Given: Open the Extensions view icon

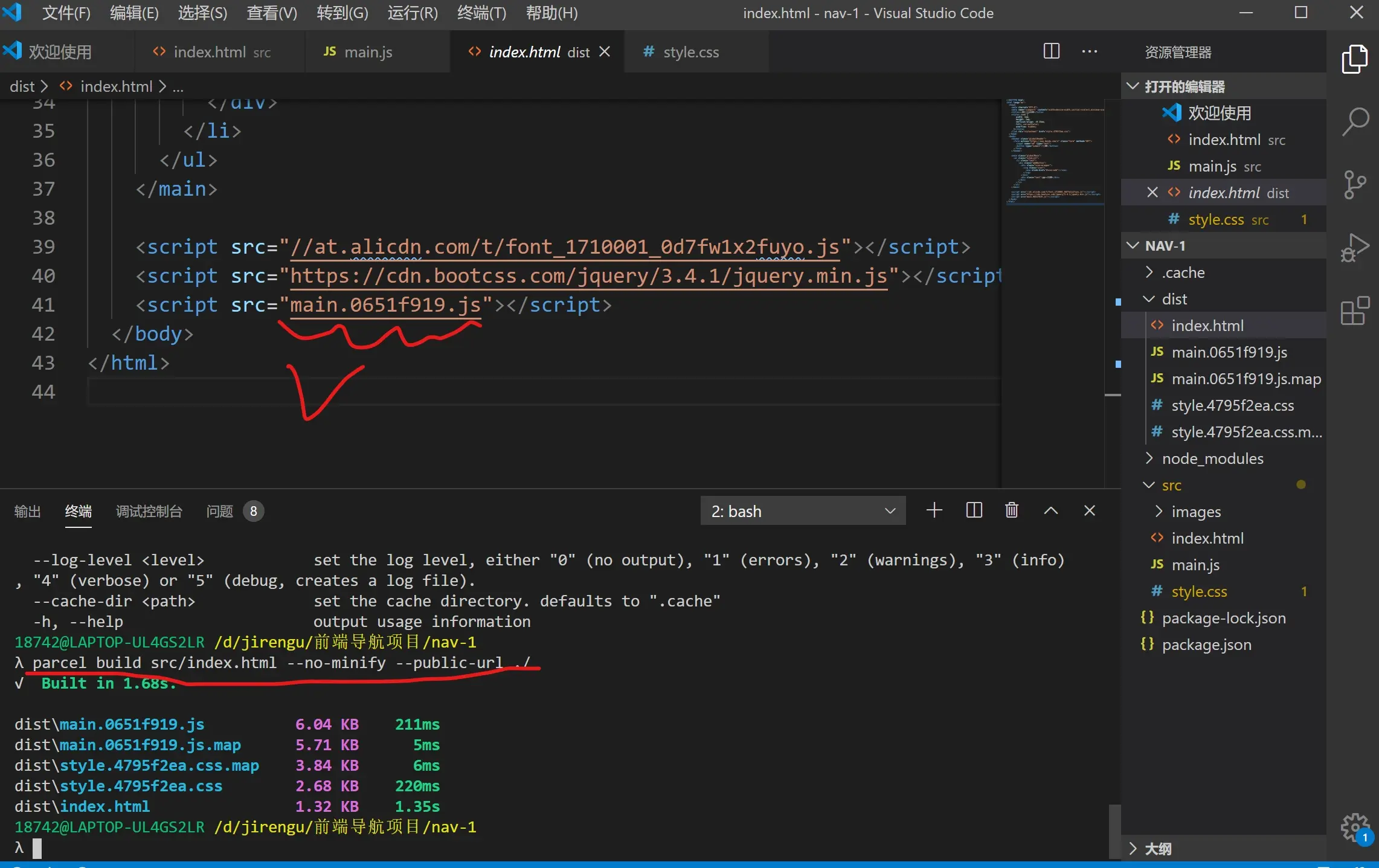Looking at the screenshot, I should point(1354,310).
